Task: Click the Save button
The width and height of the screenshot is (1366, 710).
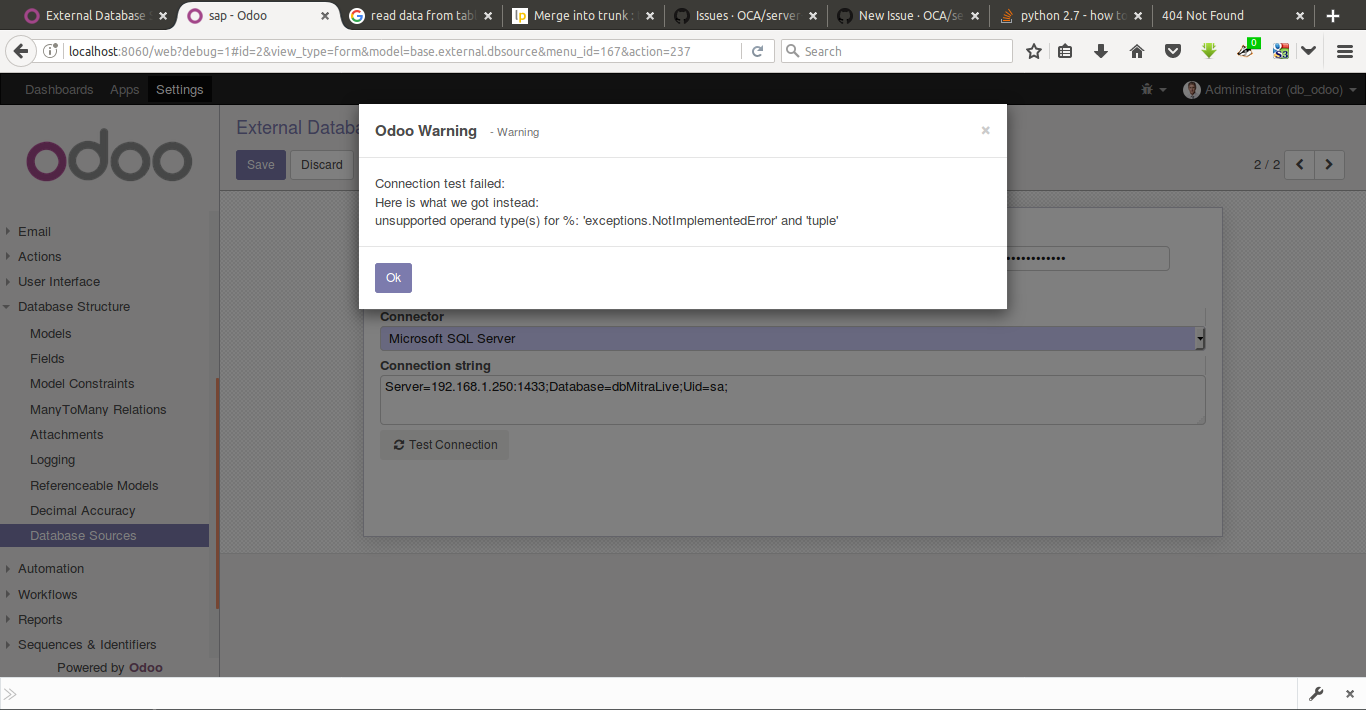Action: click(261, 165)
